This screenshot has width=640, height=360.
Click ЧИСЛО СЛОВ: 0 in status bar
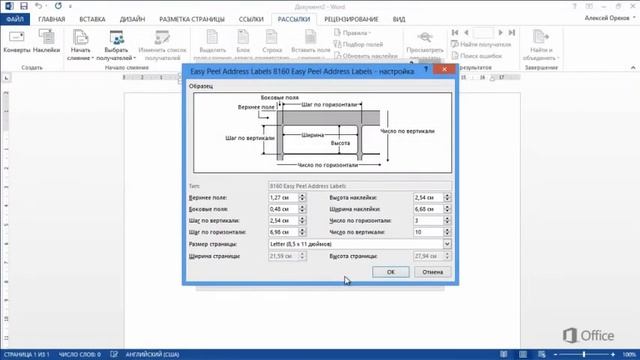tap(80, 354)
